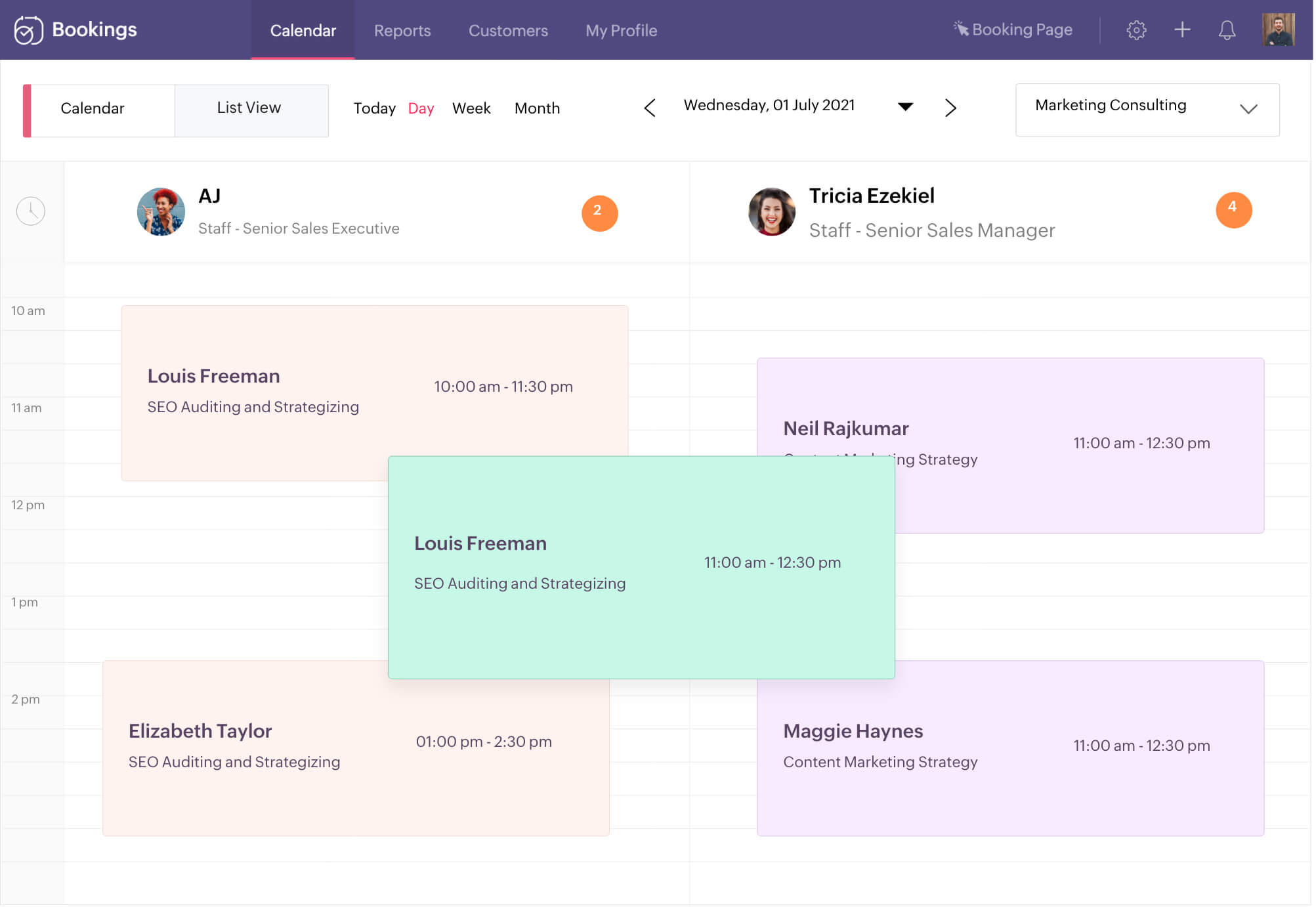
Task: Select the Month view option
Action: [537, 108]
